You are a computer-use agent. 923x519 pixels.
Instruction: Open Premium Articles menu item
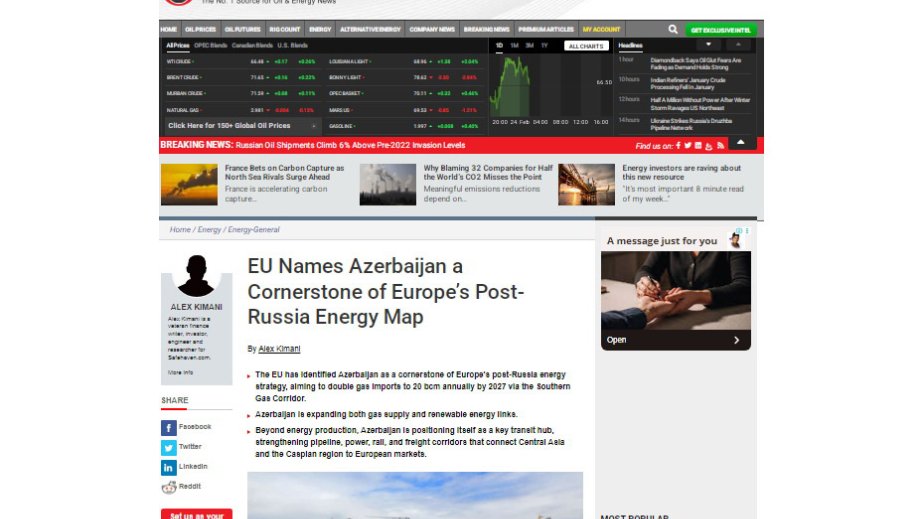(x=546, y=29)
